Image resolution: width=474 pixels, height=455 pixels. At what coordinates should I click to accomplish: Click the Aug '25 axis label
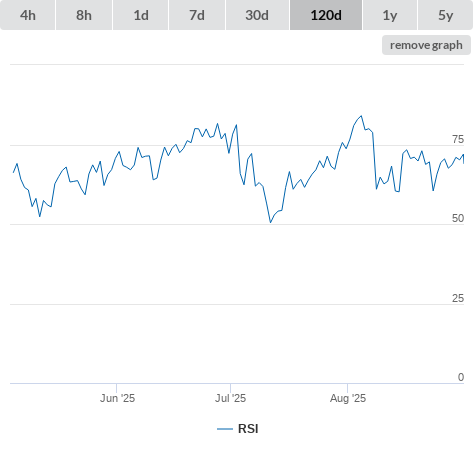point(348,398)
